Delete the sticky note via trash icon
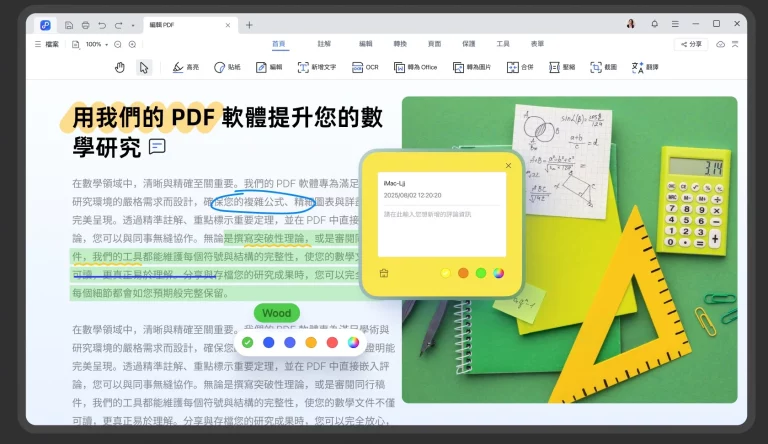This screenshot has width=768, height=444. (384, 273)
